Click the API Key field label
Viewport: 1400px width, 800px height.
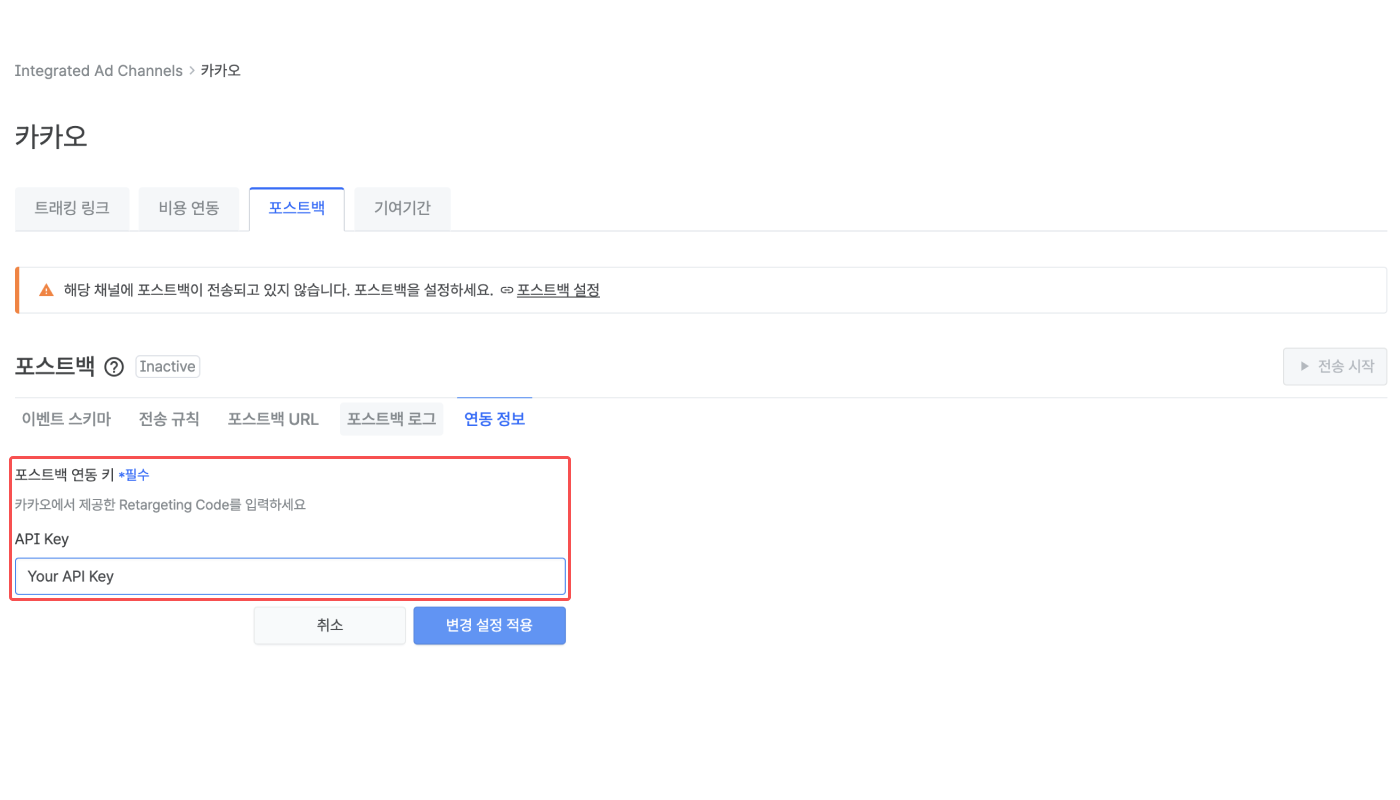click(x=42, y=539)
